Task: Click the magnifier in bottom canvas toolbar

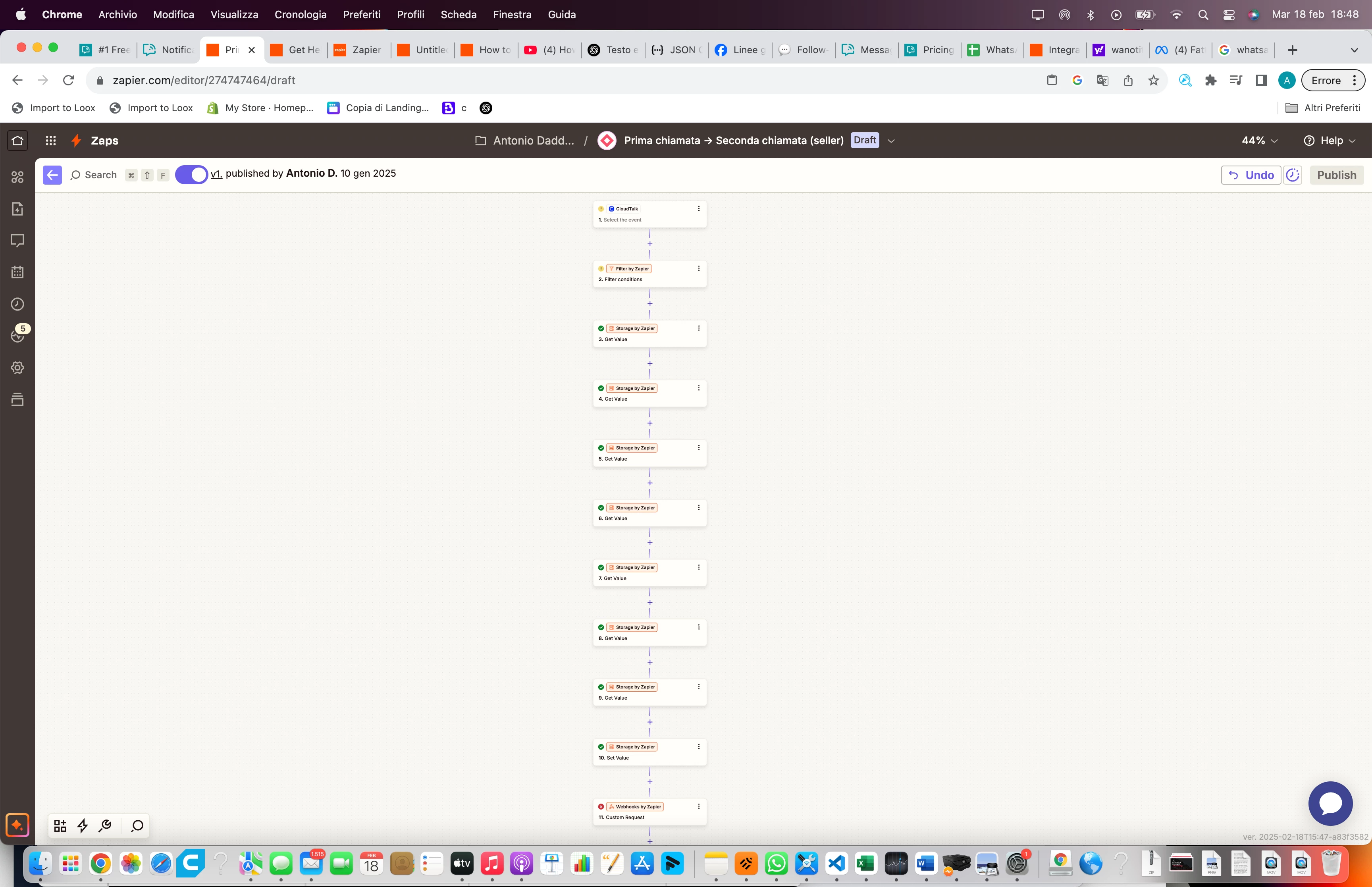Action: pyautogui.click(x=137, y=826)
